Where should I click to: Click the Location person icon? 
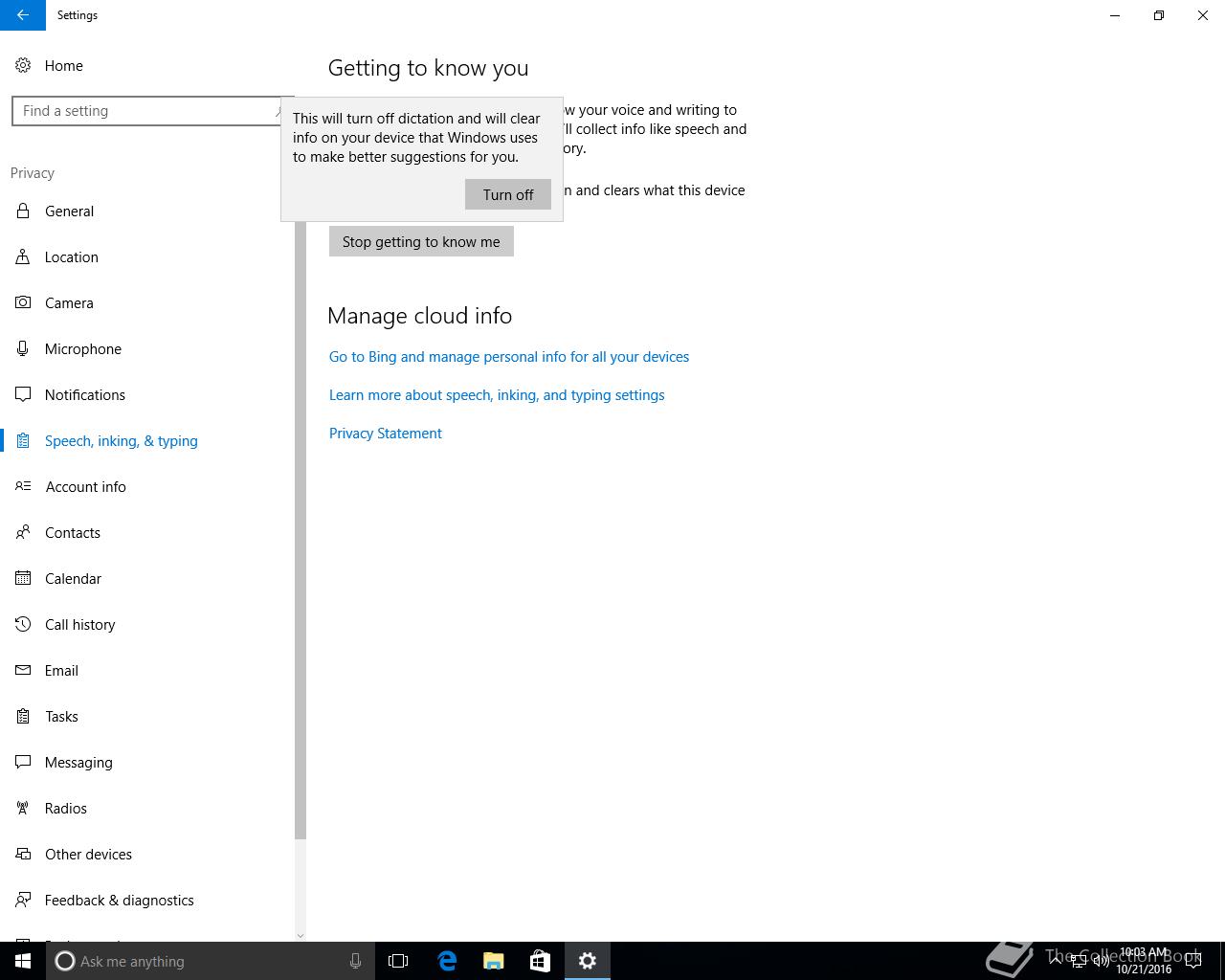23,256
